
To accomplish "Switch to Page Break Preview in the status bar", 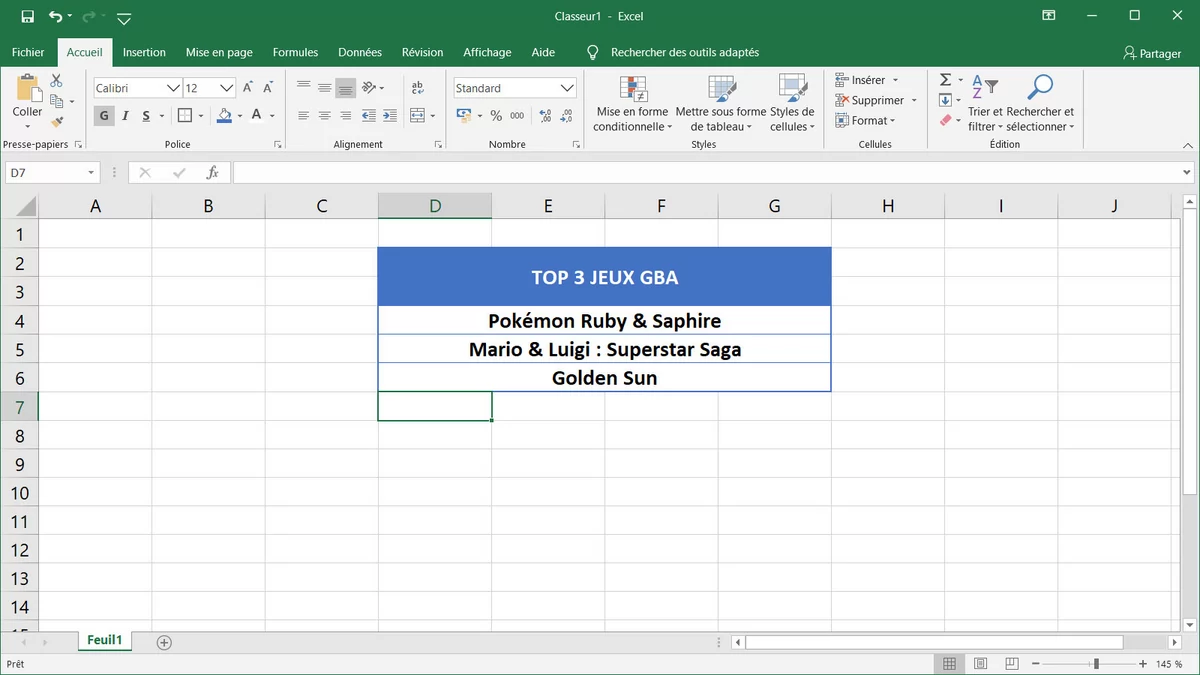I will [1011, 664].
